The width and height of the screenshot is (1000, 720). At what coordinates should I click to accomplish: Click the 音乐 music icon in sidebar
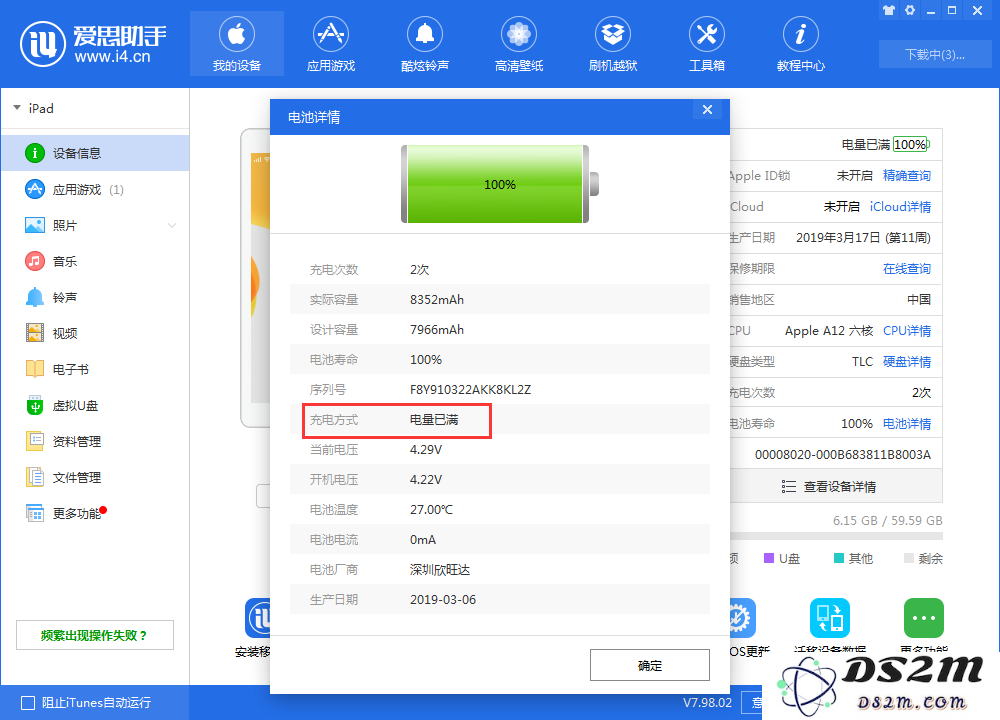(x=34, y=261)
